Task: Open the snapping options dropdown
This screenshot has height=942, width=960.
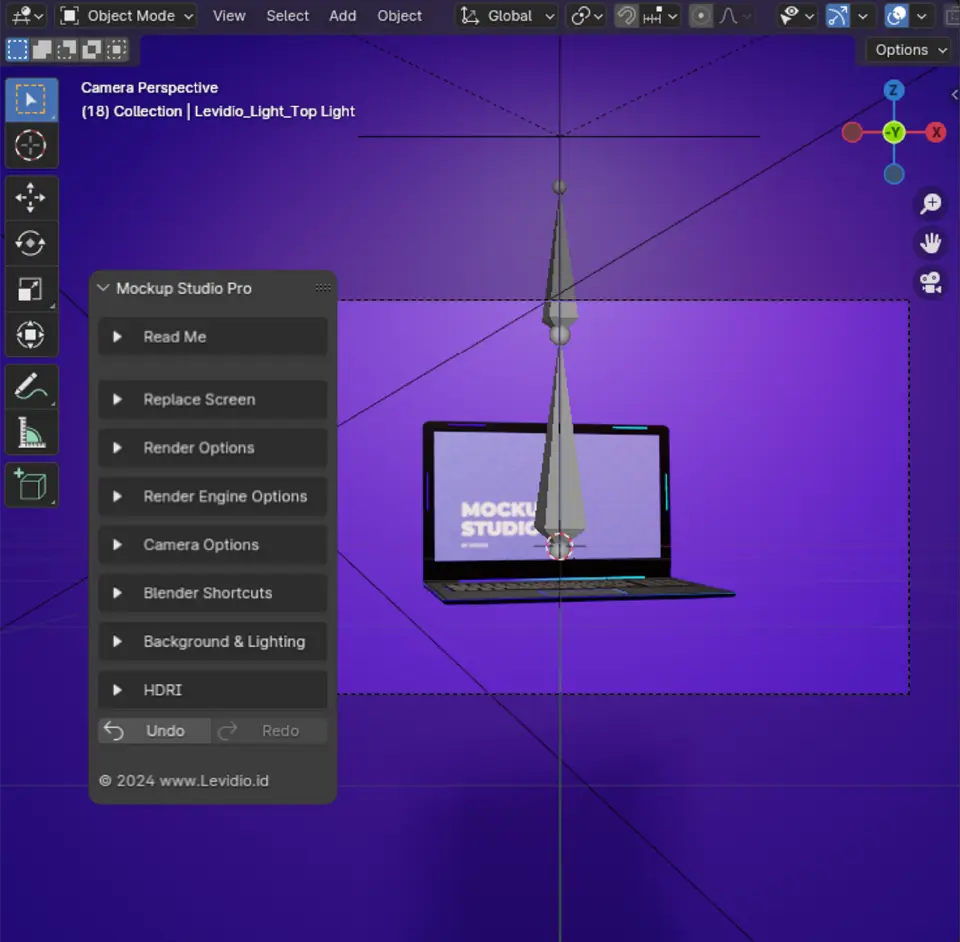Action: pyautogui.click(x=660, y=16)
